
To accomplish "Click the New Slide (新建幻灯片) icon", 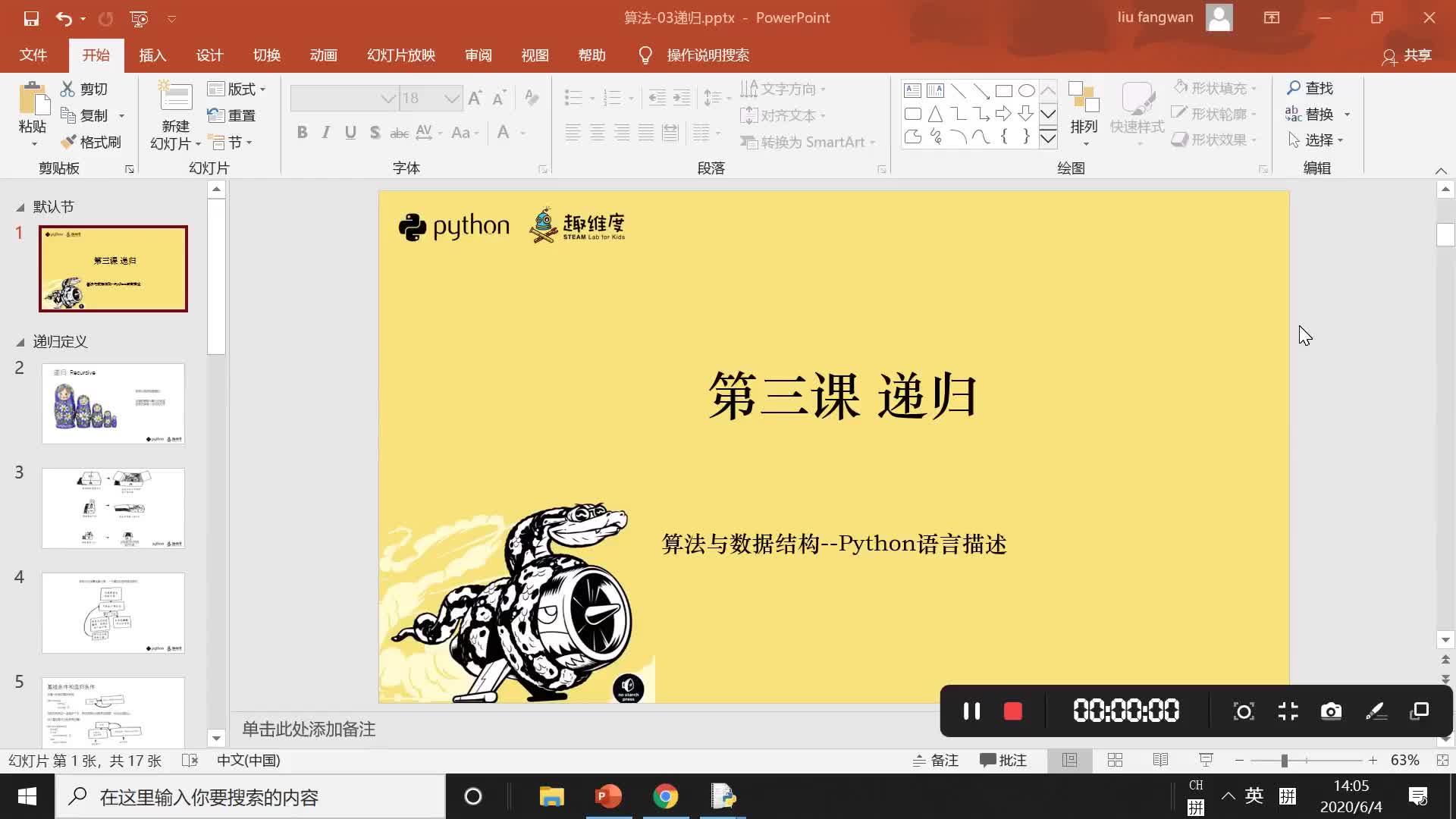I will (175, 97).
